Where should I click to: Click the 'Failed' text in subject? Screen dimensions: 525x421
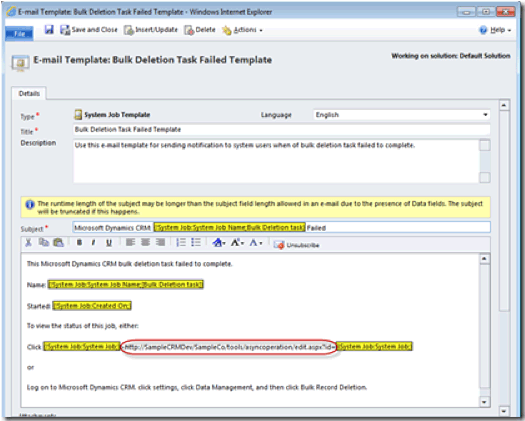tap(316, 228)
